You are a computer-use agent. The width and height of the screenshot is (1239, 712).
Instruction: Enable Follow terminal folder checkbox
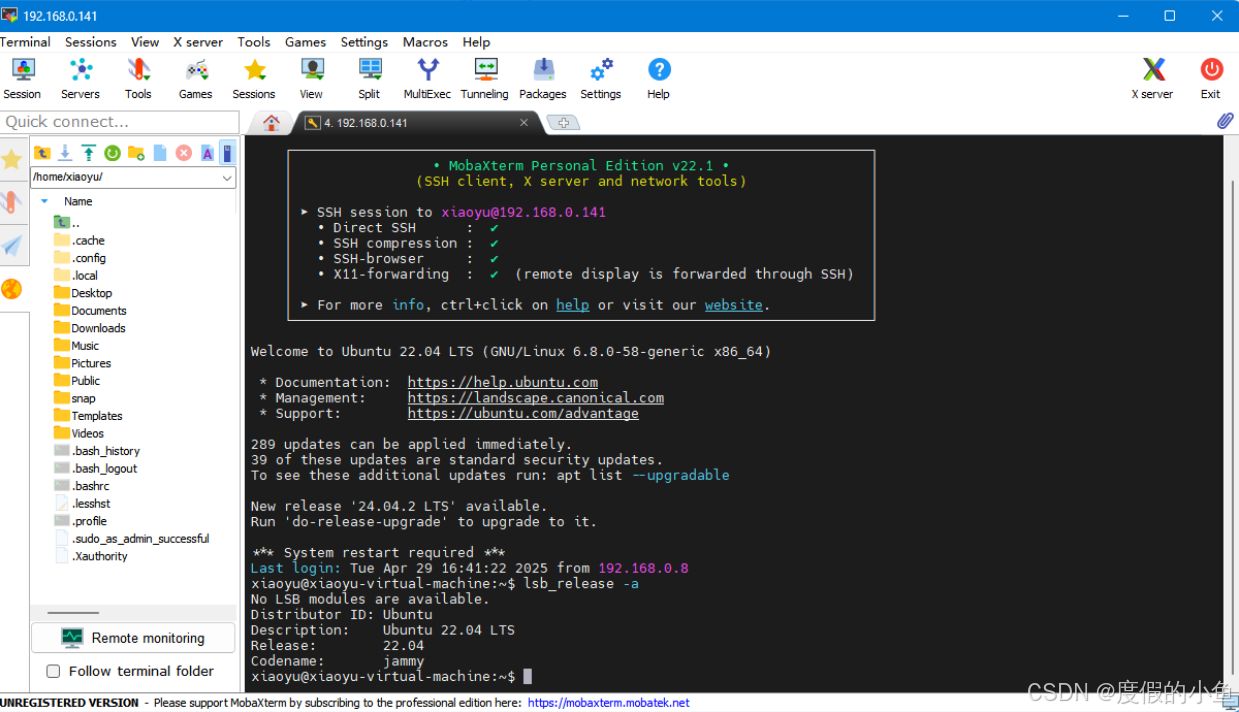pos(53,671)
